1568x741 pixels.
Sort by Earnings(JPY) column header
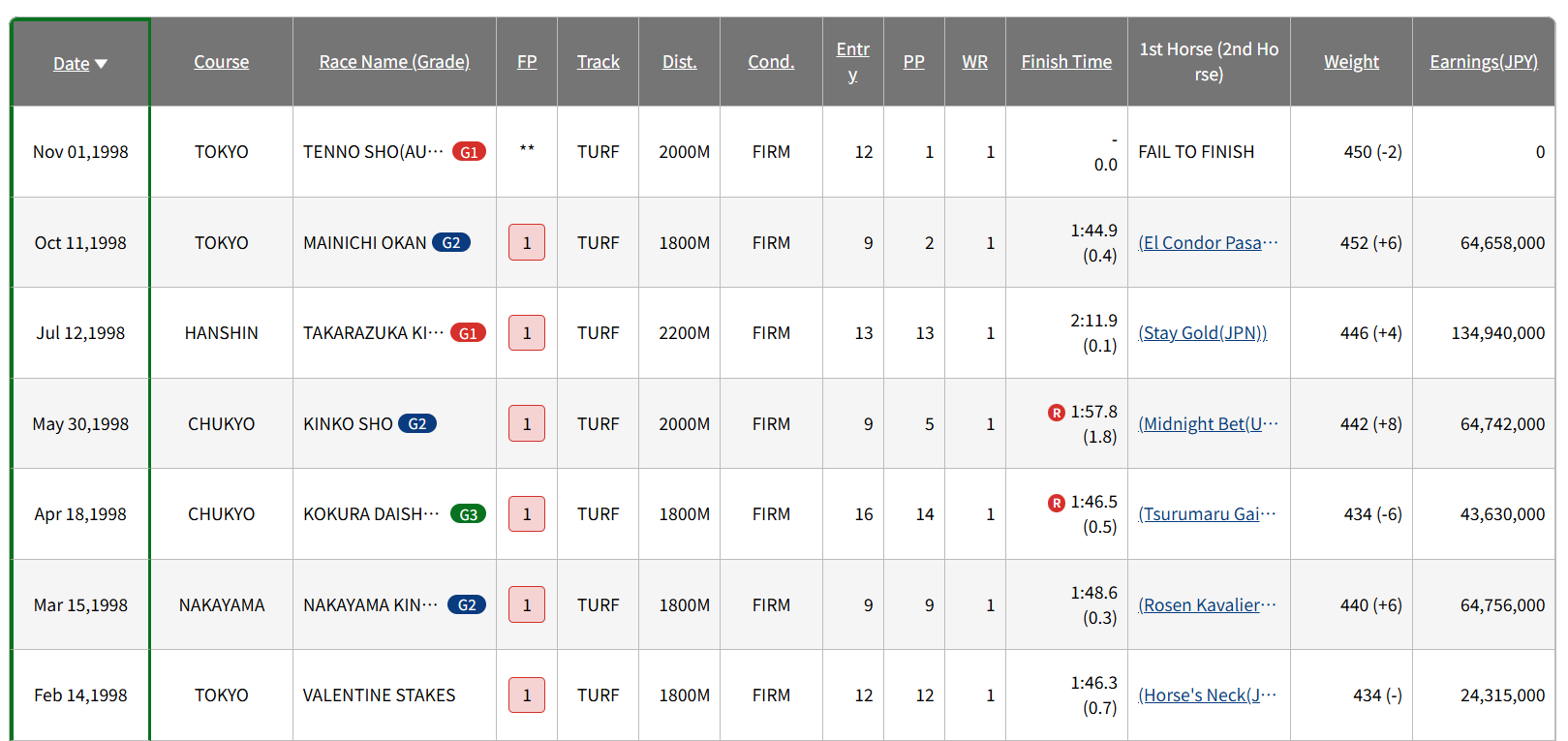pyautogui.click(x=1484, y=62)
